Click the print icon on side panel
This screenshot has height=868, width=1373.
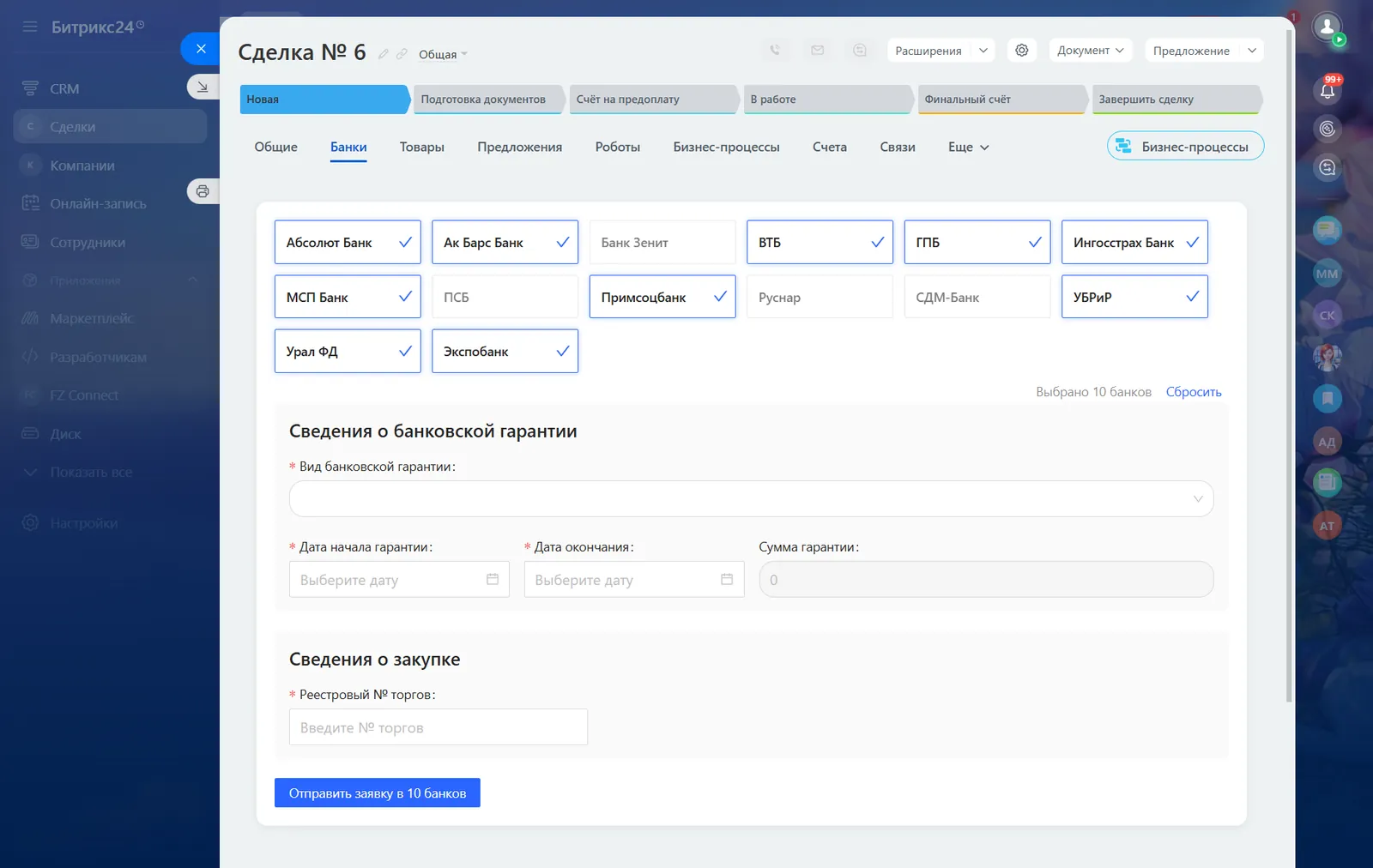pyautogui.click(x=203, y=191)
